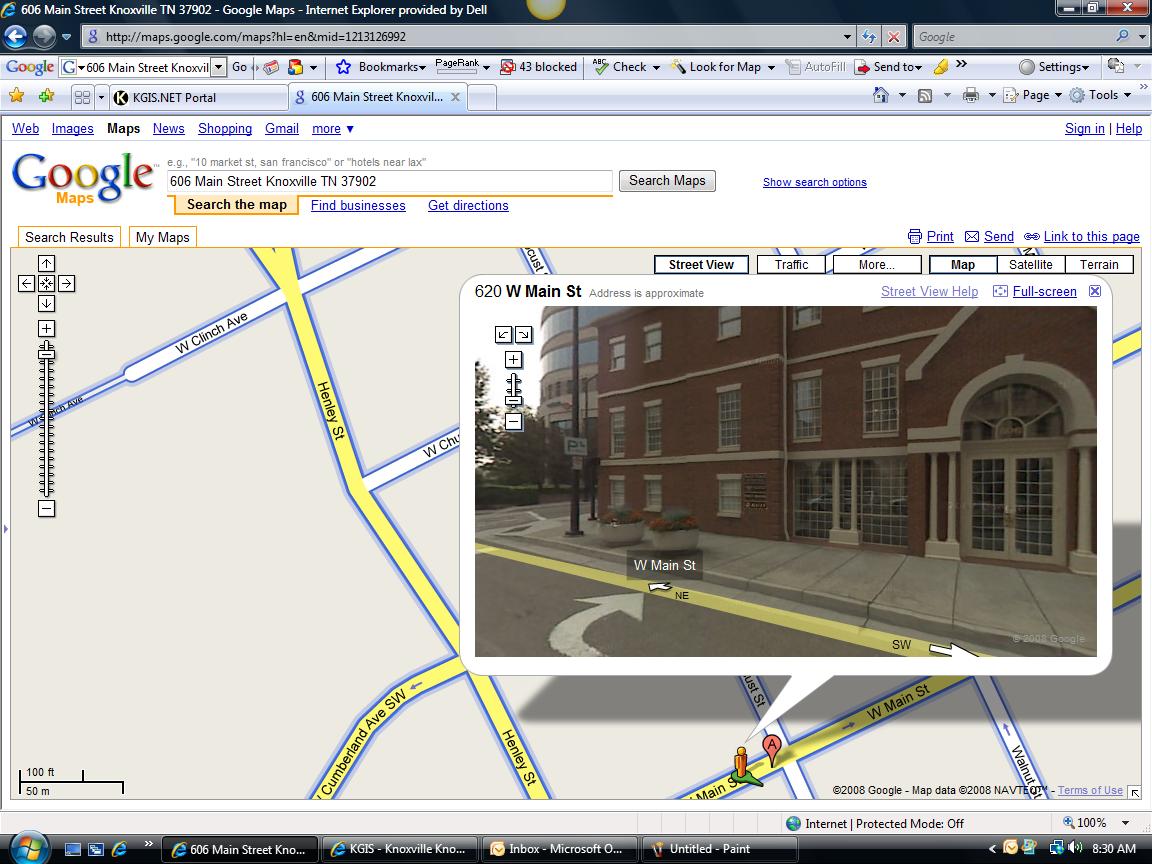The image size is (1152, 864).
Task: Switch to the KGIS.NET Portal tab
Action: point(198,97)
